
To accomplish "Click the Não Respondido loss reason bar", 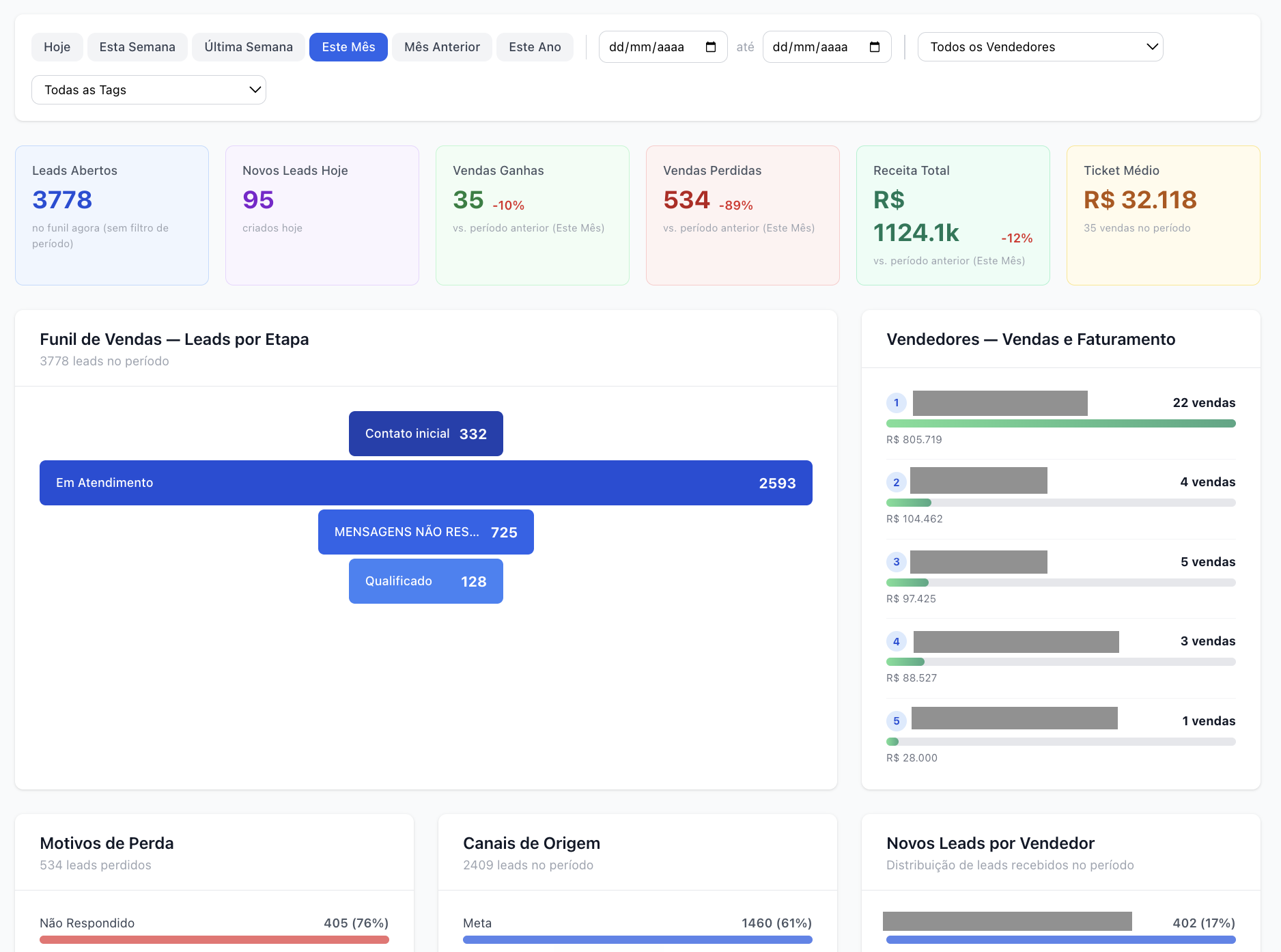I will click(x=214, y=940).
